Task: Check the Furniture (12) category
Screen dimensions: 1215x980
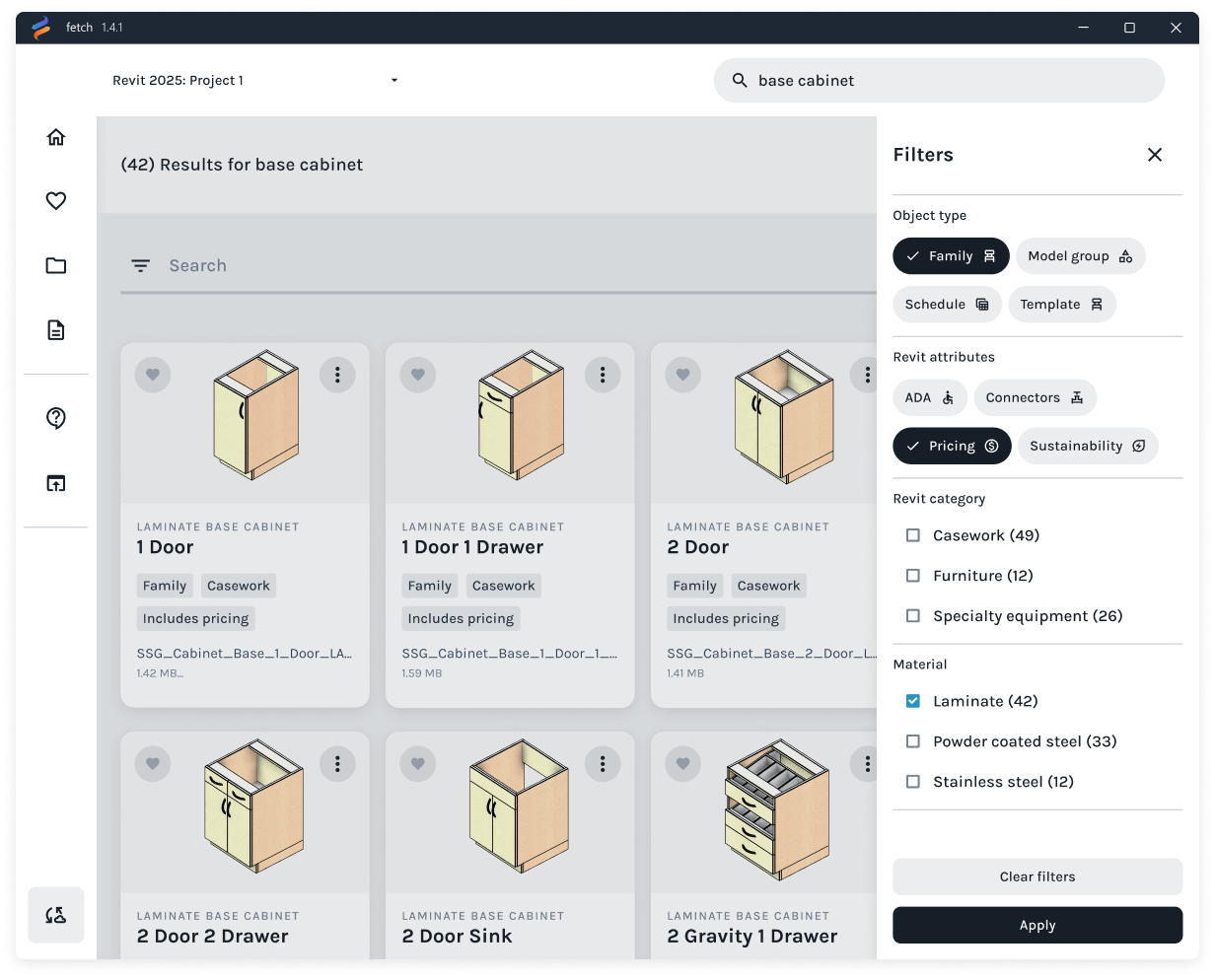Action: 913,576
